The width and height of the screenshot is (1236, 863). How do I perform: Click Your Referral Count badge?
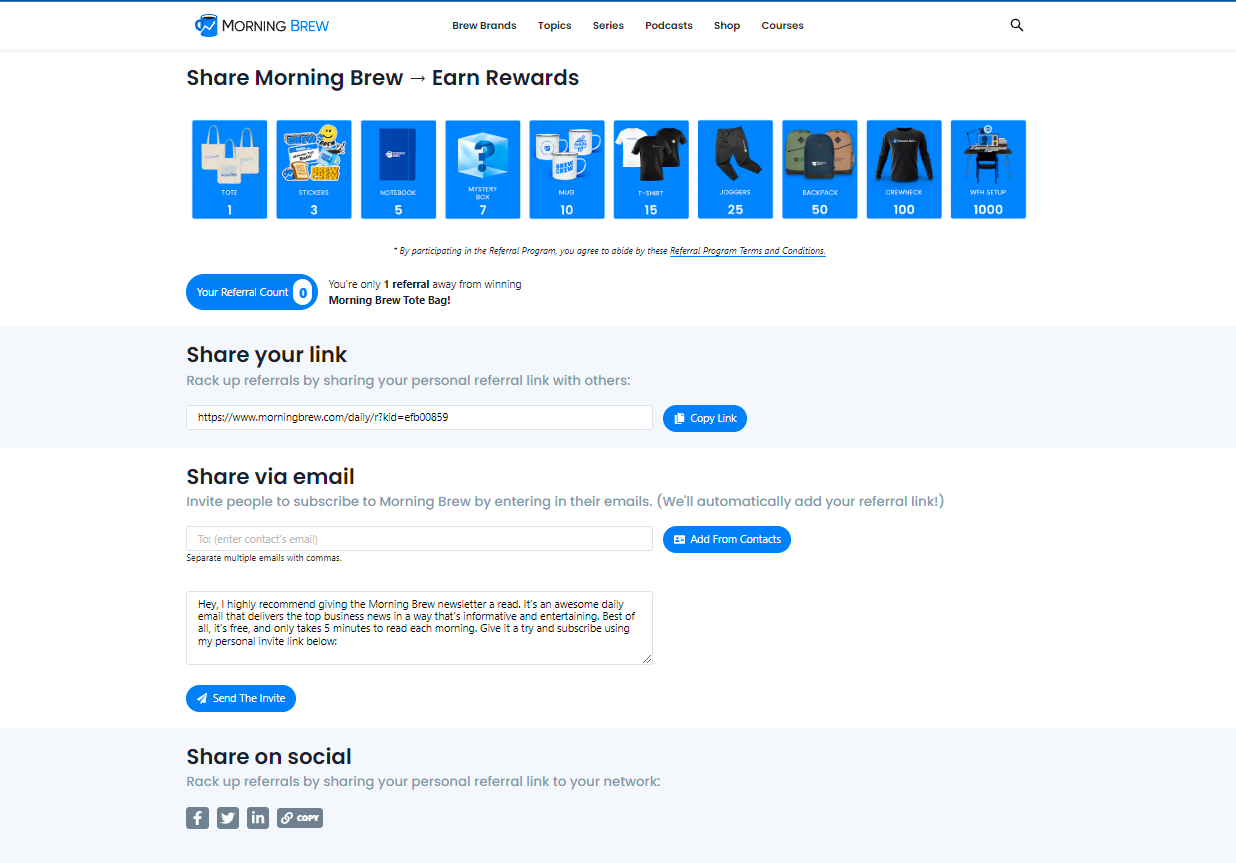tap(252, 292)
